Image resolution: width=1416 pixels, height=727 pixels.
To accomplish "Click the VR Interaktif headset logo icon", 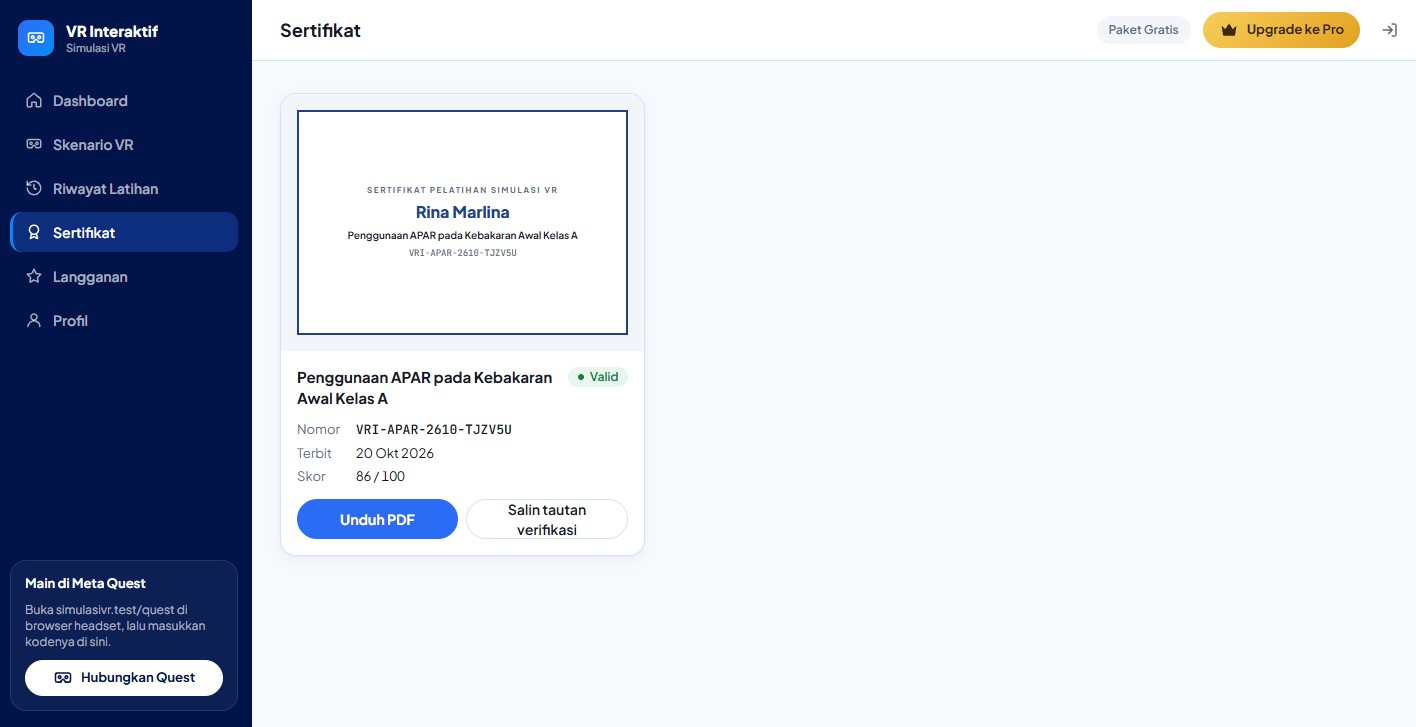I will click(36, 38).
